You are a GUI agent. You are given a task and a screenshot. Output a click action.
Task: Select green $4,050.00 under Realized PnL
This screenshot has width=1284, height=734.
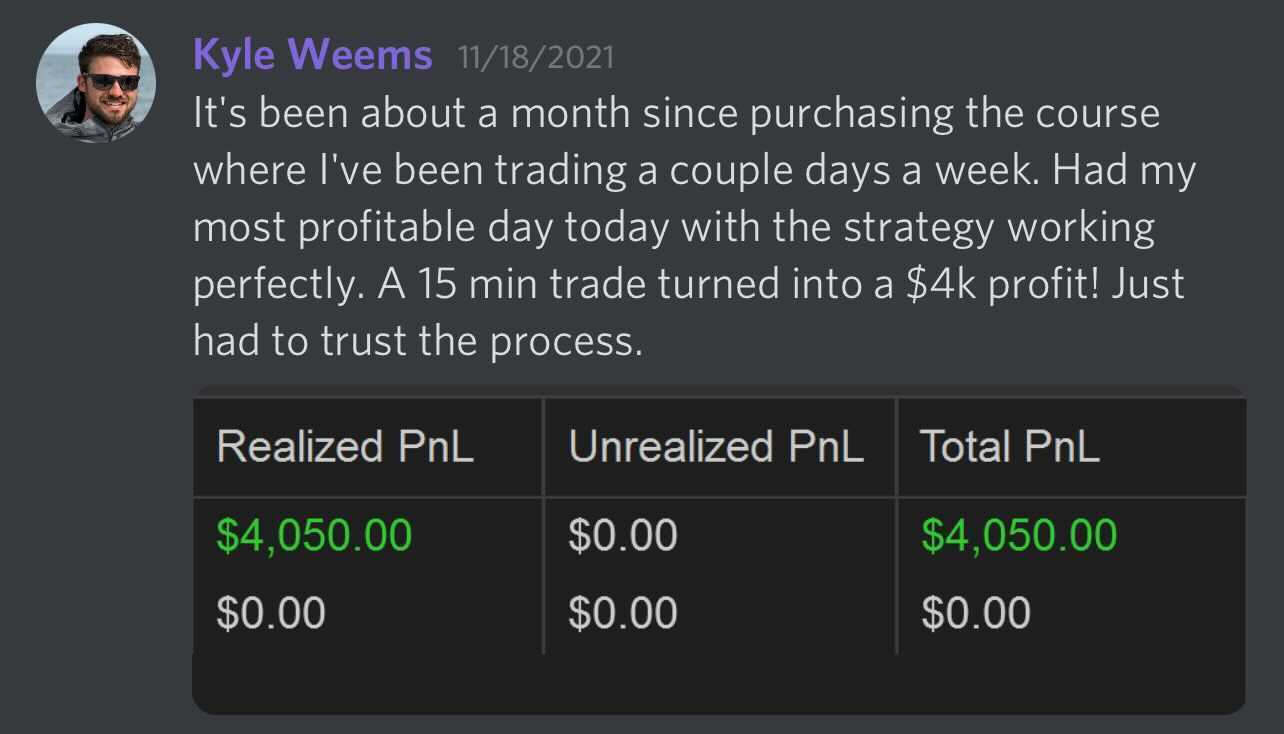click(x=314, y=535)
